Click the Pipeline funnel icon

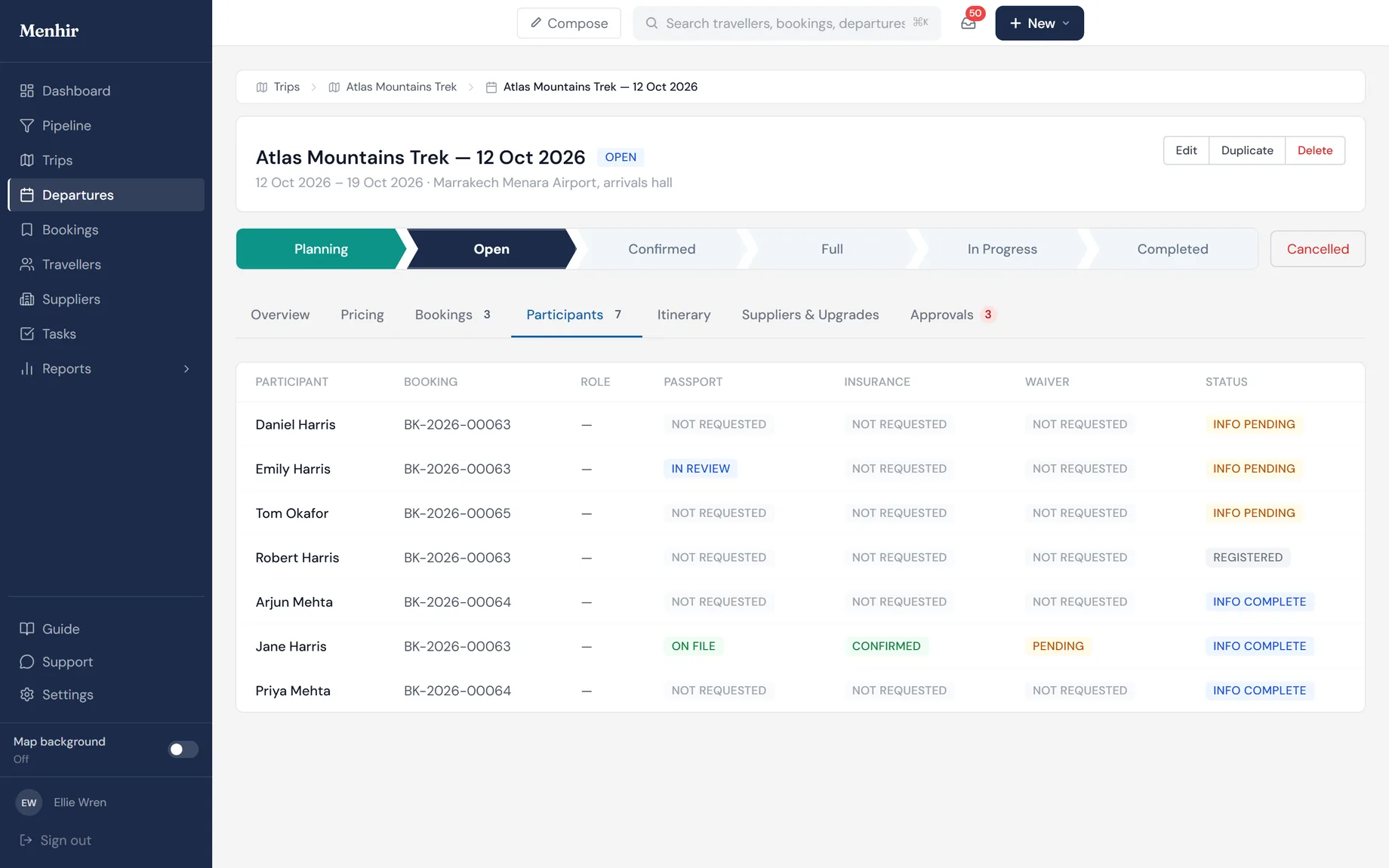[x=27, y=125]
